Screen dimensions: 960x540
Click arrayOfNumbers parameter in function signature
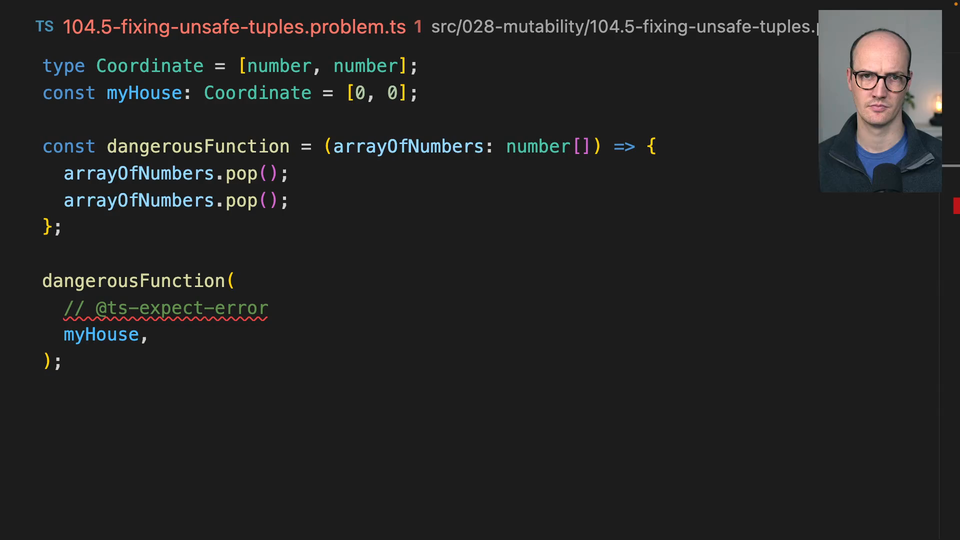408,147
